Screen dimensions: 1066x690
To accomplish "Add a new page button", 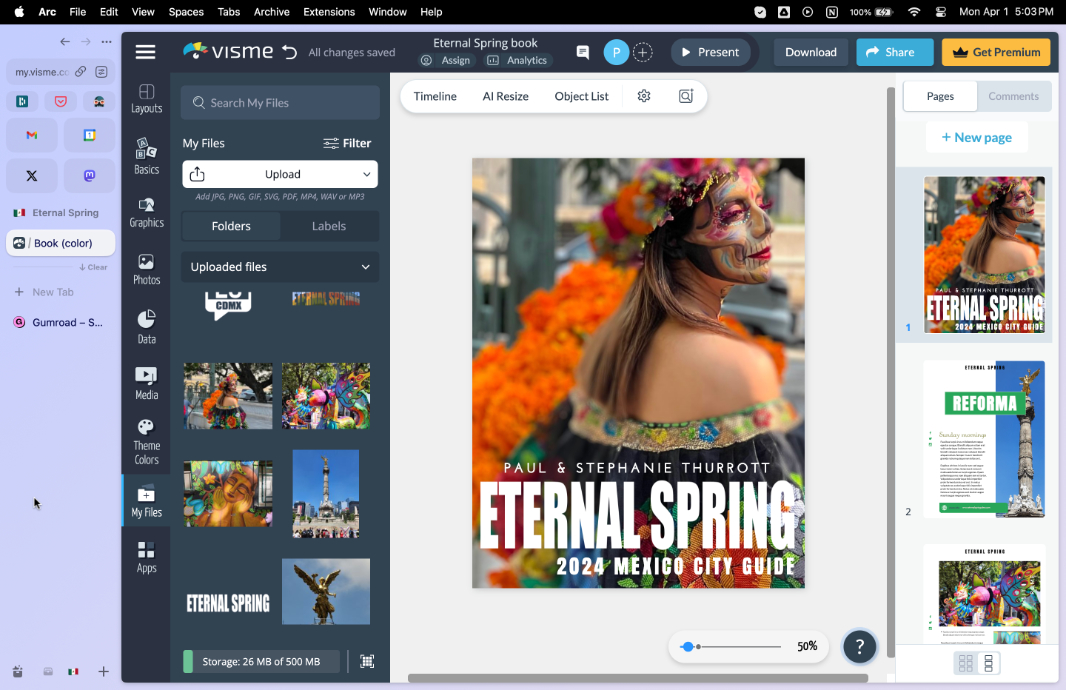I will pyautogui.click(x=976, y=137).
